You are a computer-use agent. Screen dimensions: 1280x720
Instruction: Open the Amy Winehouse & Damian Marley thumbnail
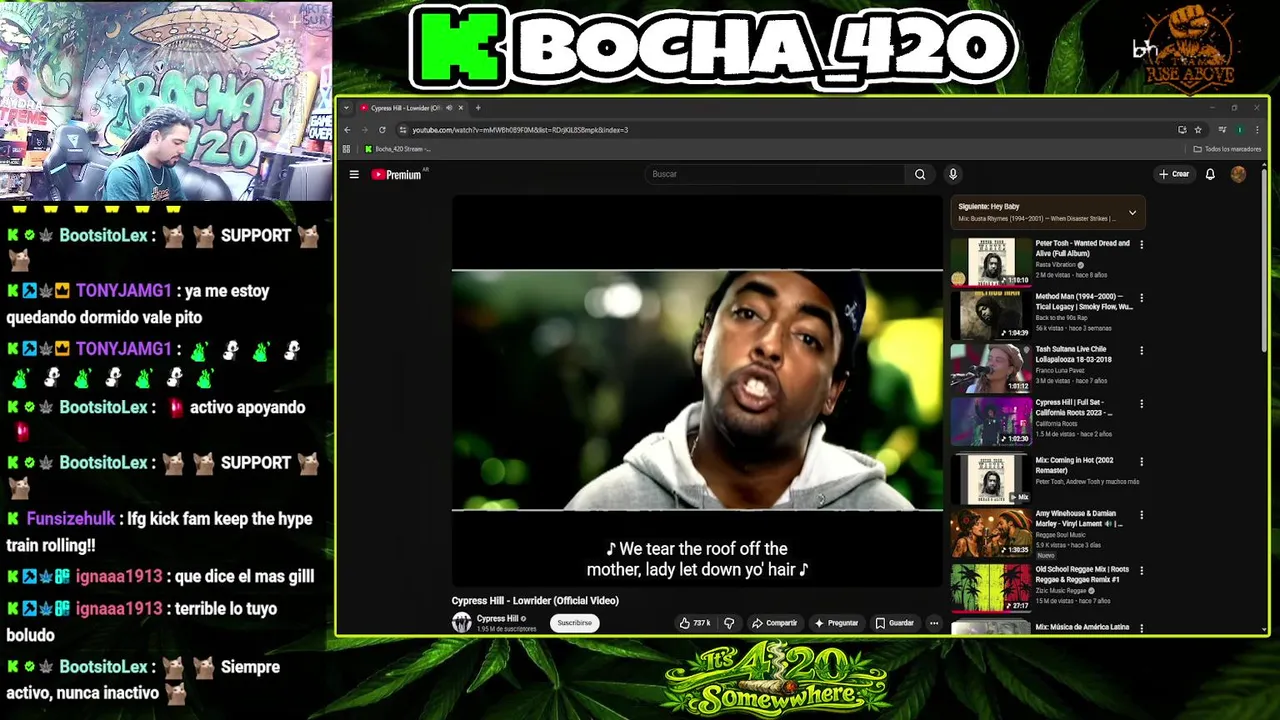point(990,533)
